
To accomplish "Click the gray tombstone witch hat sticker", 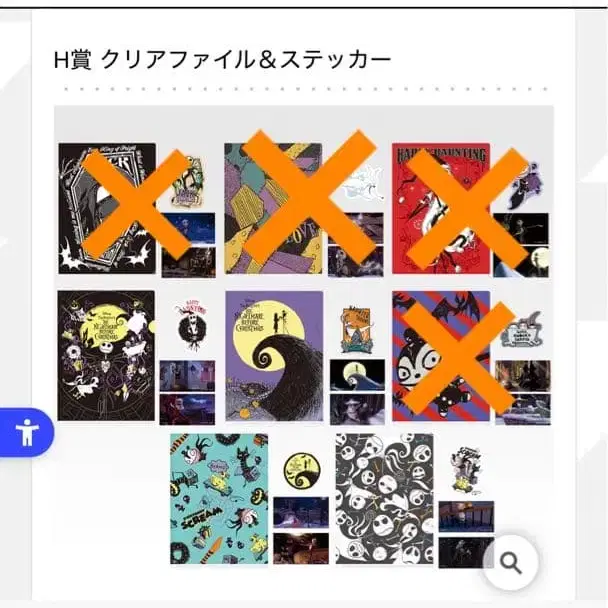I will pyautogui.click(x=522, y=329).
